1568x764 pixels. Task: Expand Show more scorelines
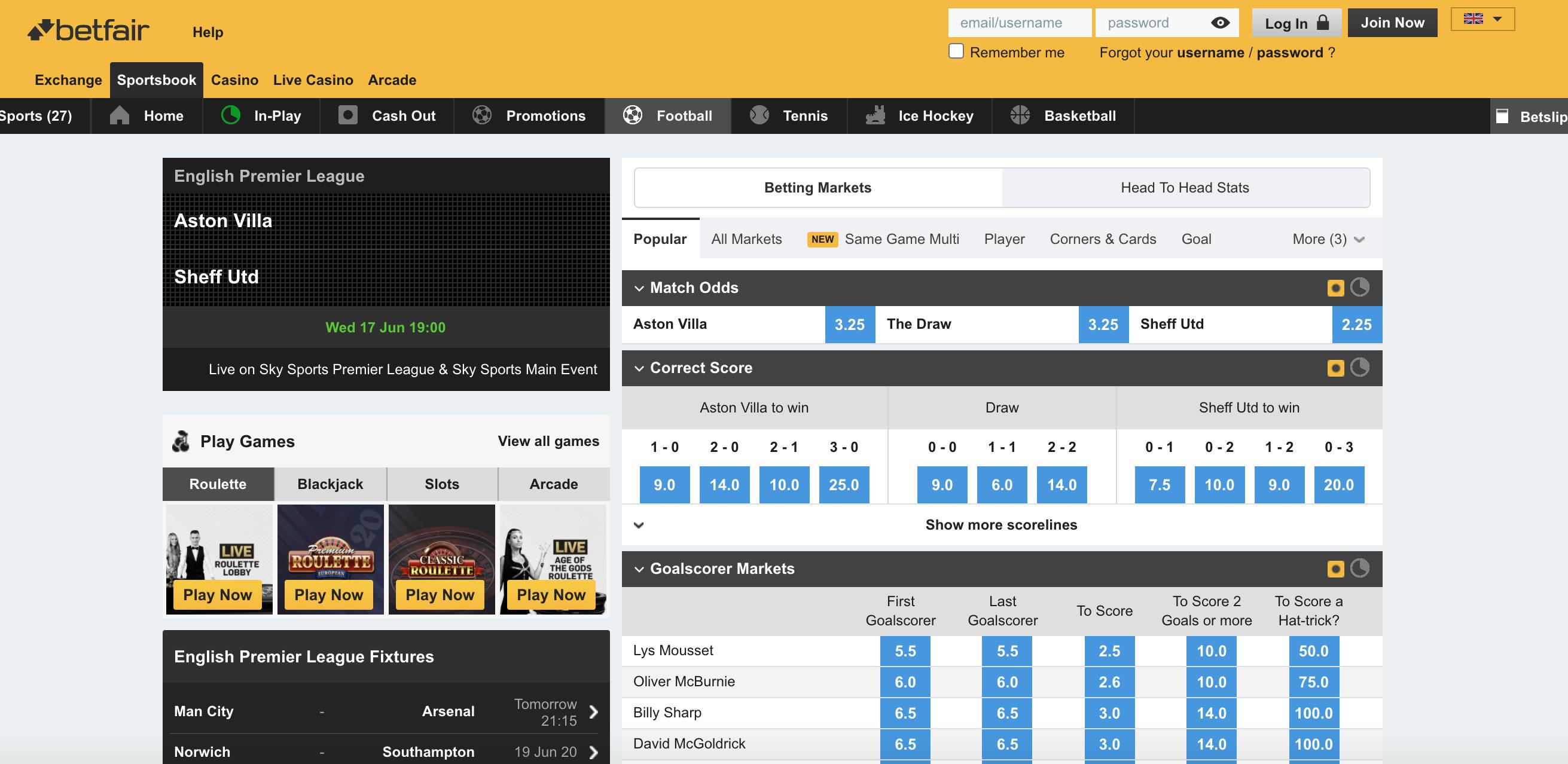[1001, 525]
